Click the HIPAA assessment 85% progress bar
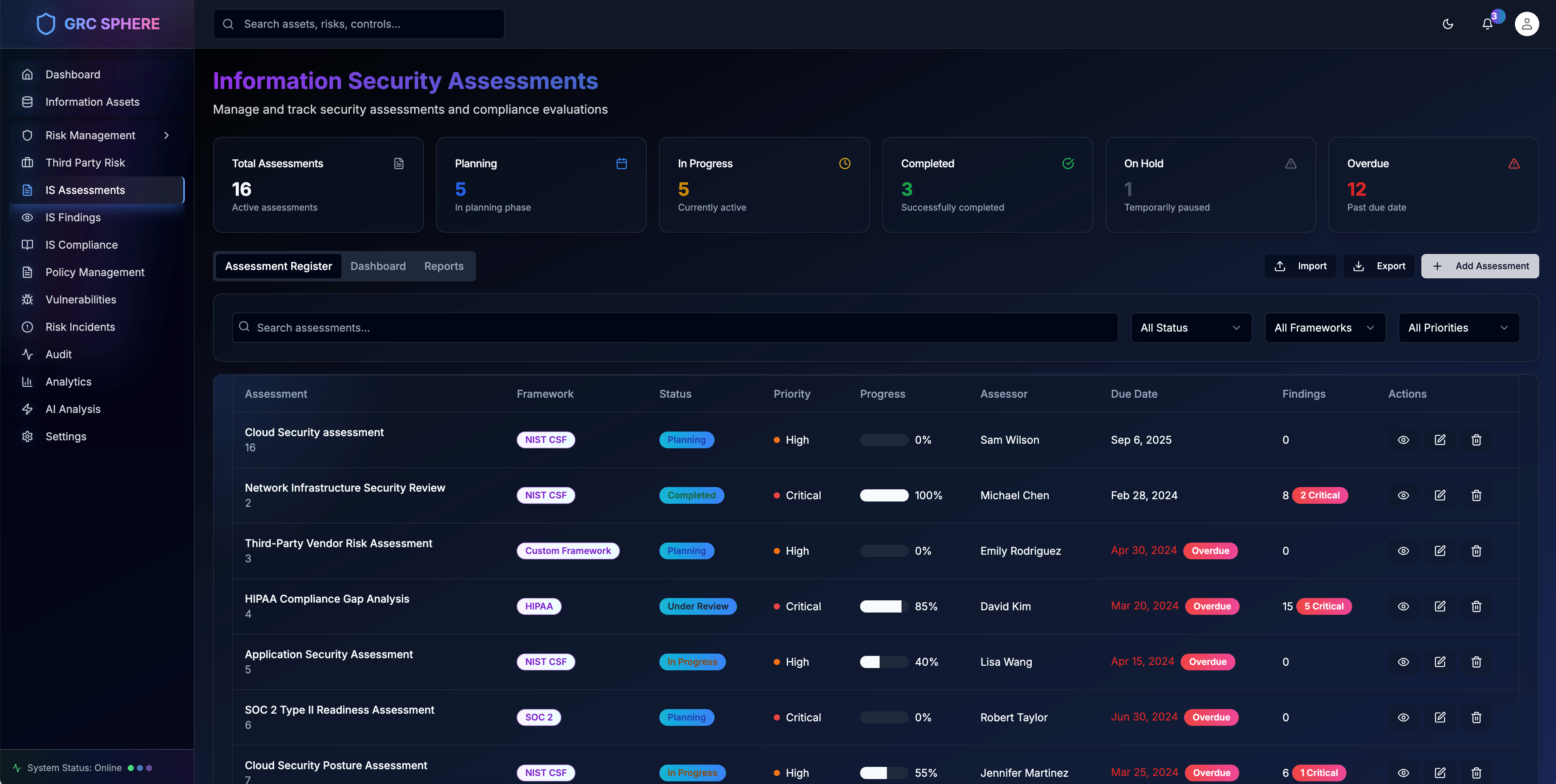The width and height of the screenshot is (1556, 784). click(884, 606)
